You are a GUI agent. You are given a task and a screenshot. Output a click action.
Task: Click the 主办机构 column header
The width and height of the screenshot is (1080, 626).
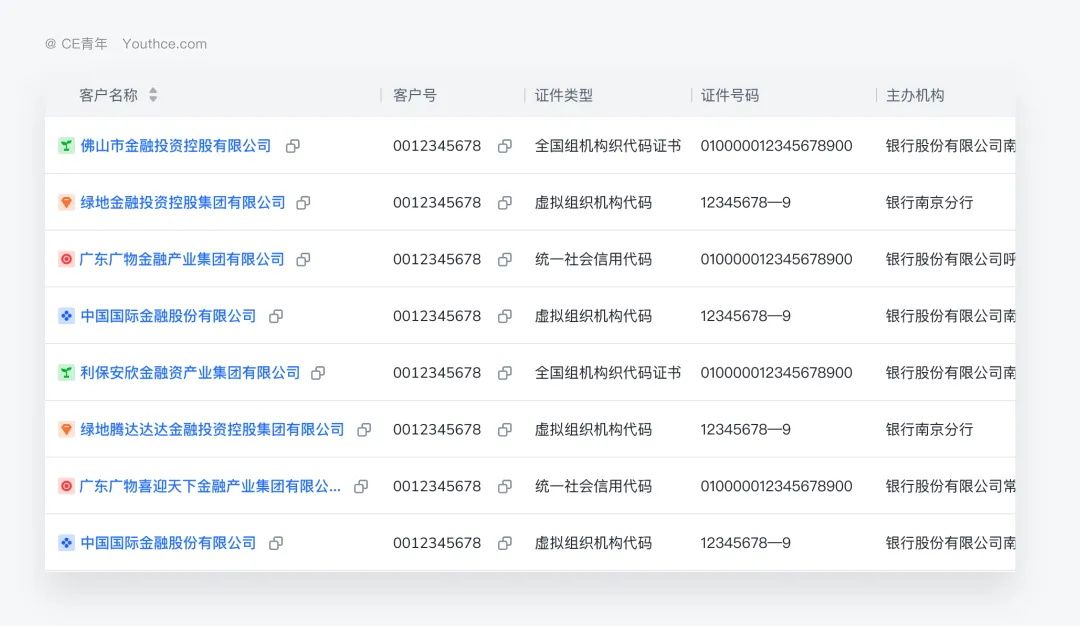(915, 95)
